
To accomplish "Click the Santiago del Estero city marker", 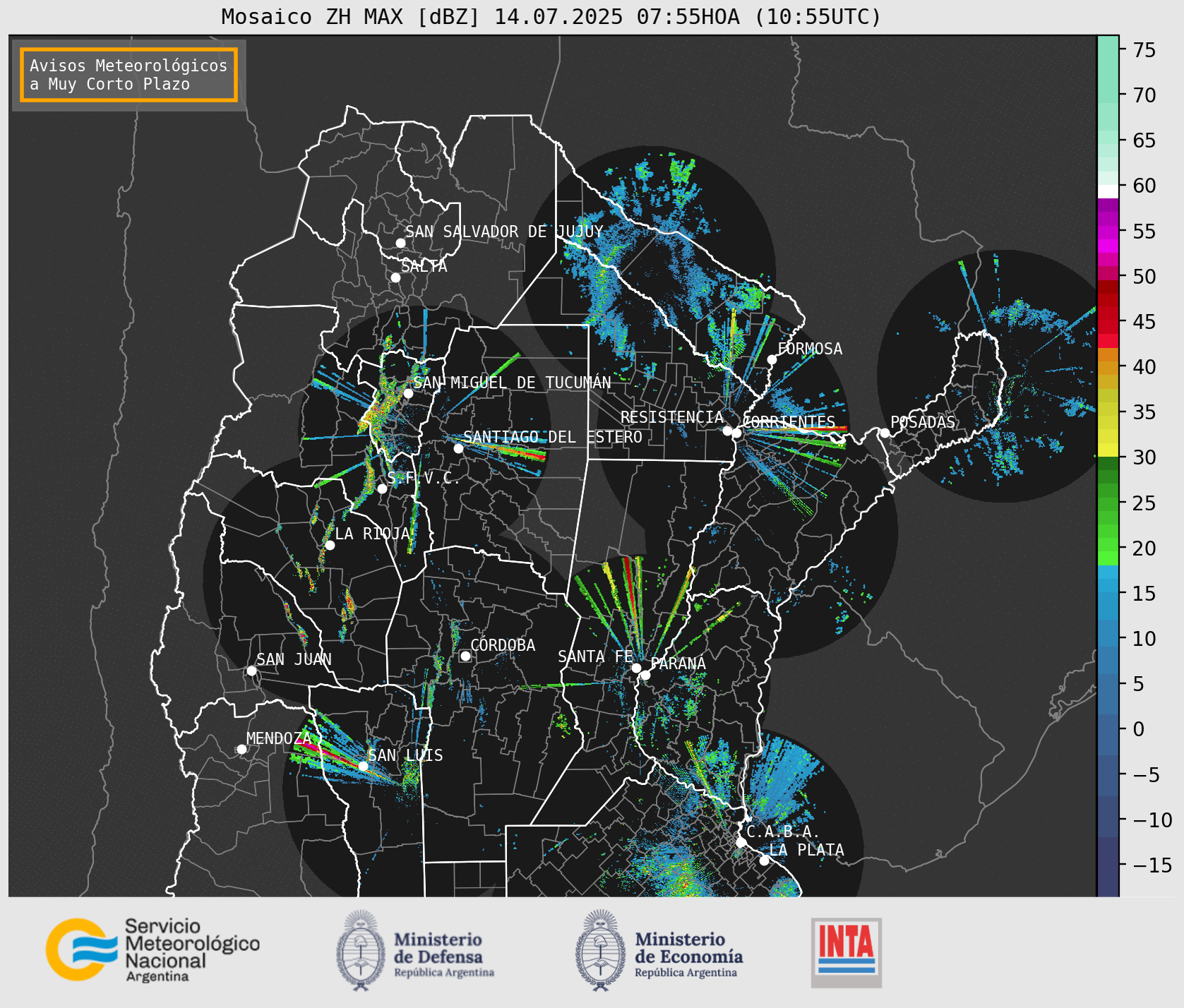I will click(458, 448).
